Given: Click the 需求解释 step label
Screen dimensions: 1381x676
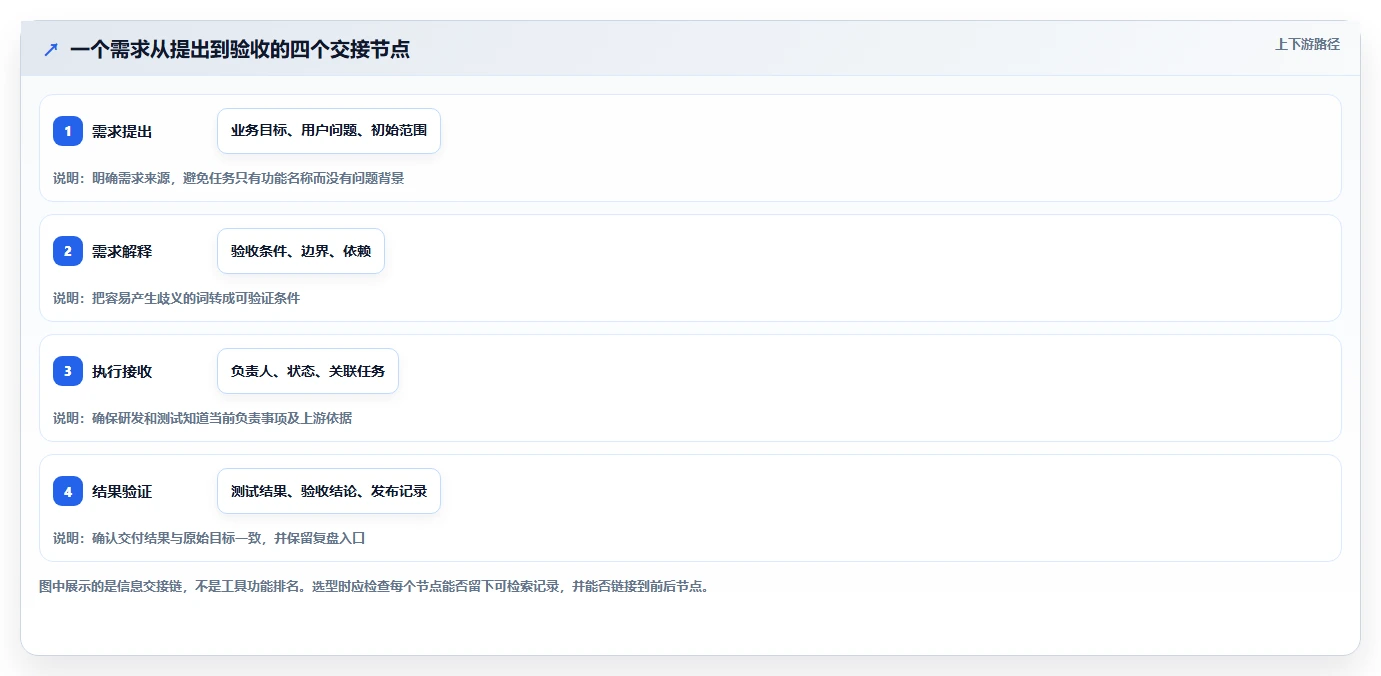Looking at the screenshot, I should pyautogui.click(x=122, y=252).
